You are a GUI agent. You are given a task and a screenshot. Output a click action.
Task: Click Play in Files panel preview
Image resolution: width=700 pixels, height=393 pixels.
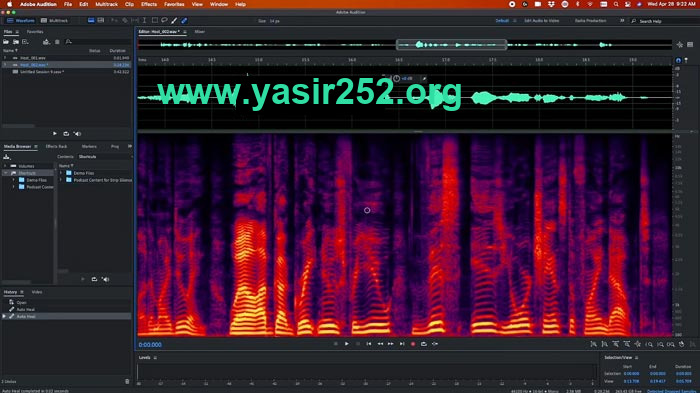55,134
